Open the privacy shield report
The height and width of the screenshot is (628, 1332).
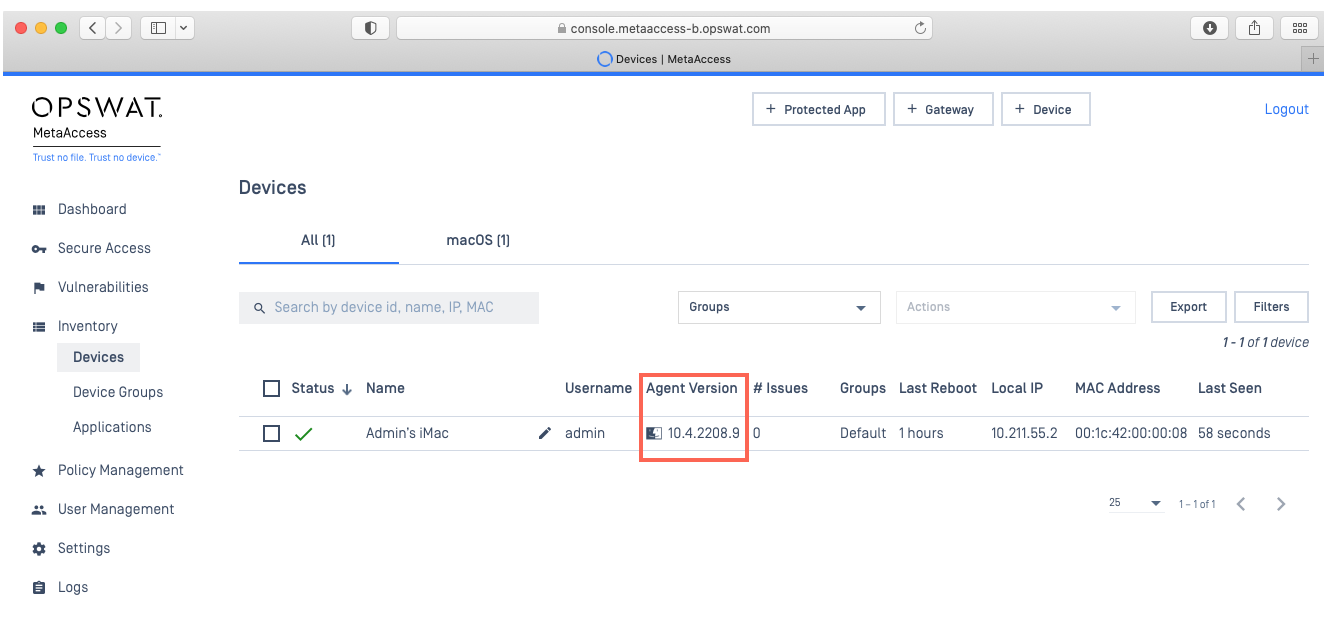370,28
